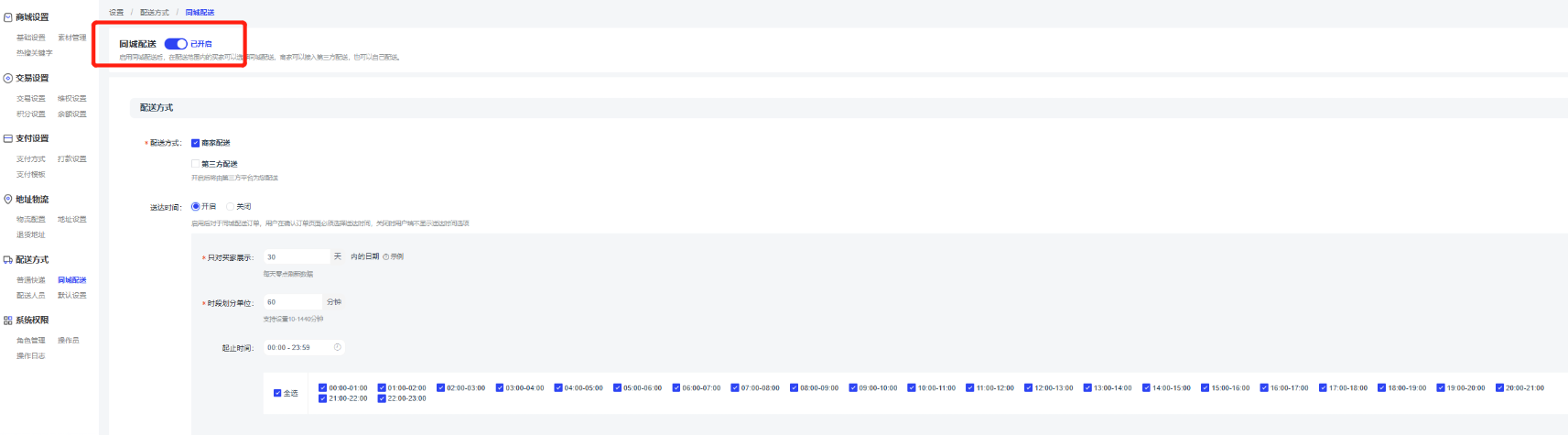Click the 配送方式 truck icon in sidebar
This screenshot has width=1568, height=435.
click(x=8, y=259)
